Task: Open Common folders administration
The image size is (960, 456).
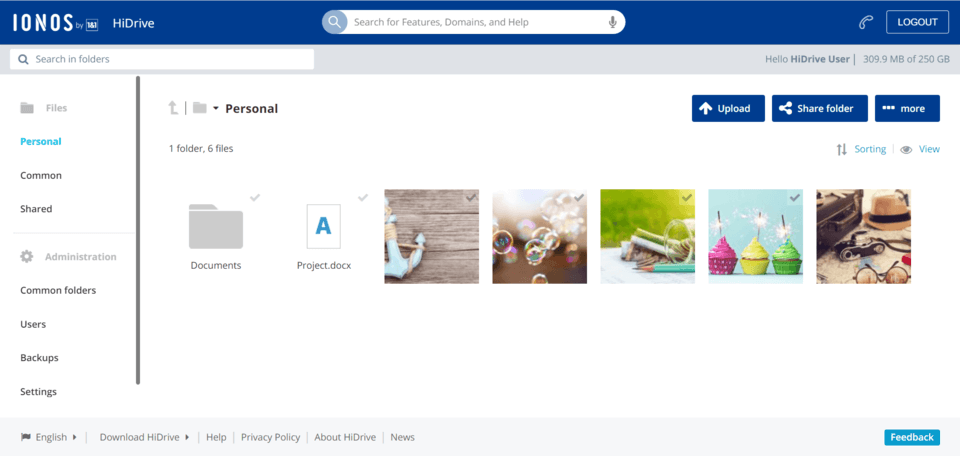Action: click(58, 290)
